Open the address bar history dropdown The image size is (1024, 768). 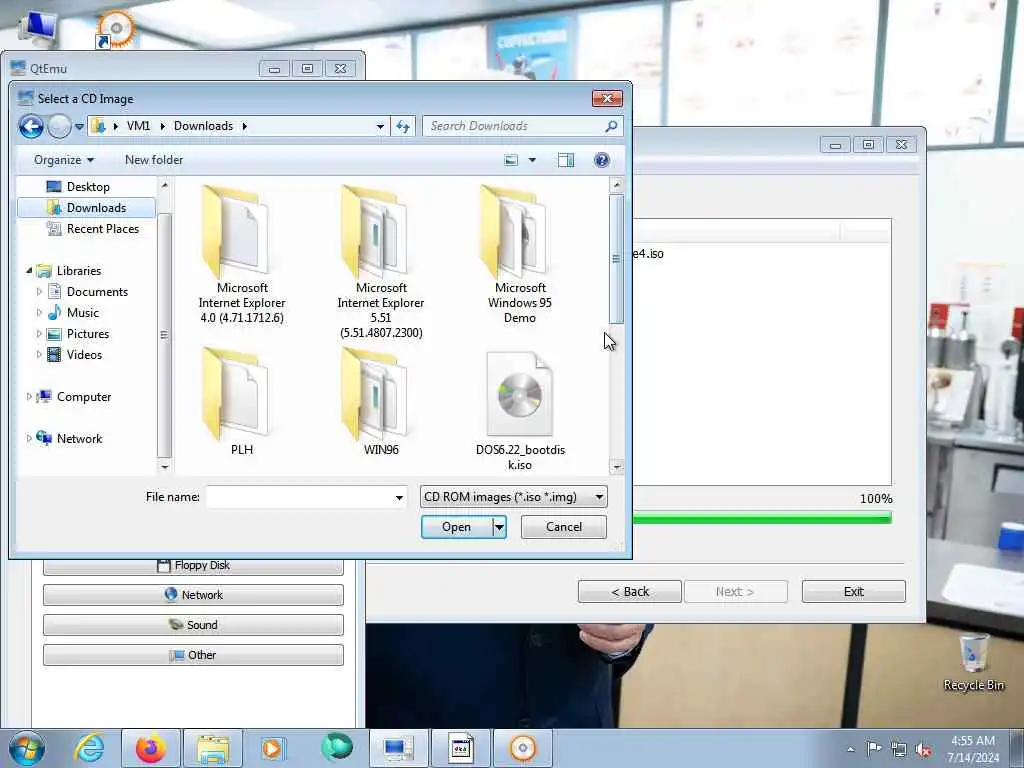[x=380, y=127]
